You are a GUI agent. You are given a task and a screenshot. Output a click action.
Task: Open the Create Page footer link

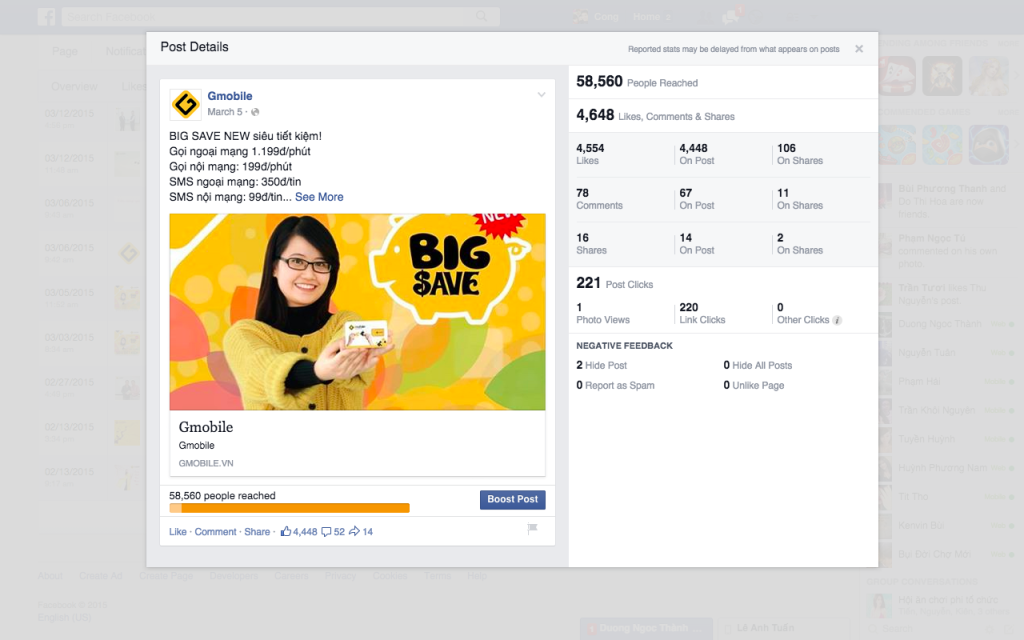click(166, 576)
